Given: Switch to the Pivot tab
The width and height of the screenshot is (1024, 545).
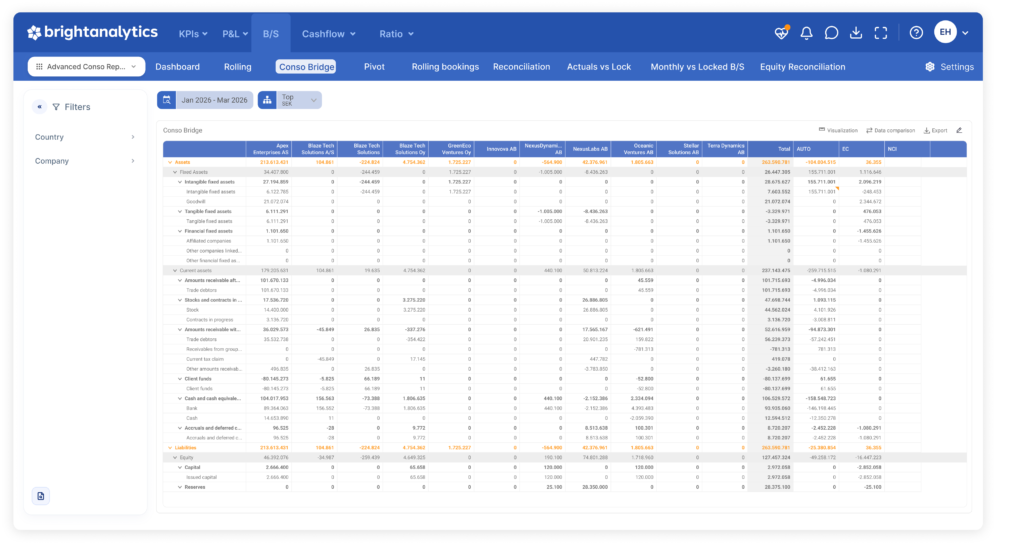Looking at the screenshot, I should [x=374, y=67].
